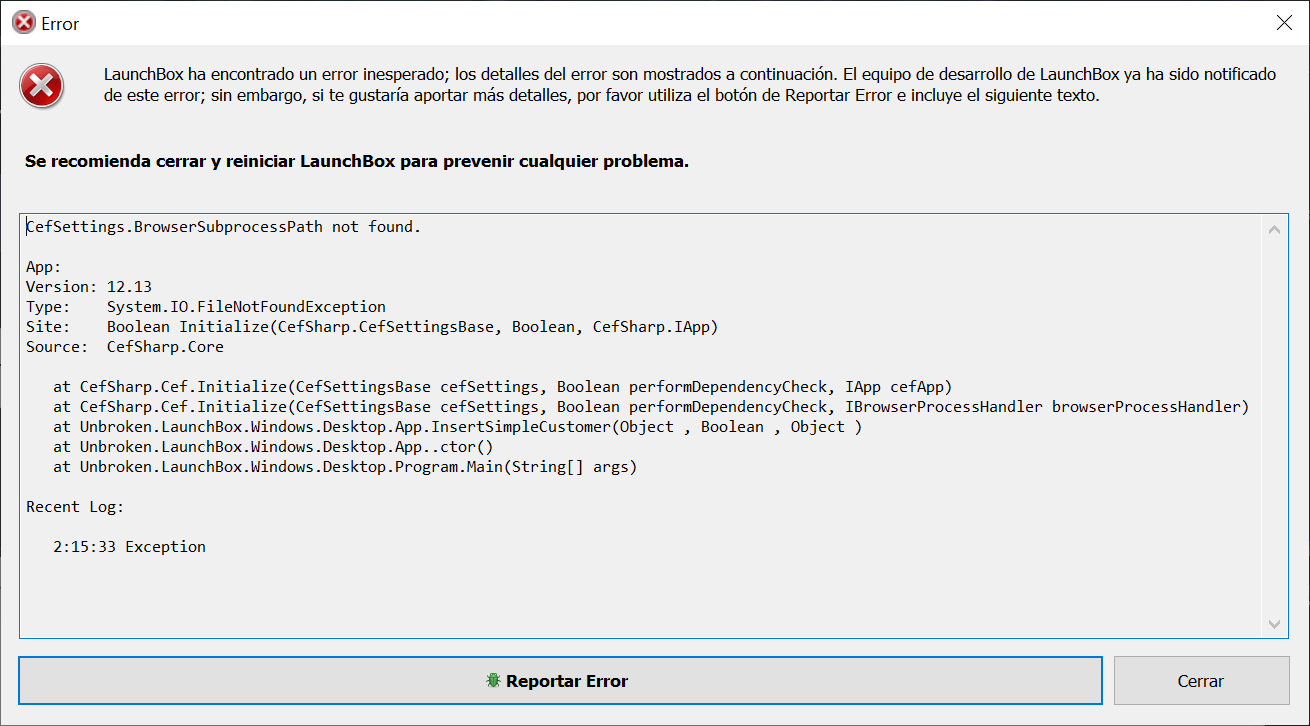Click the title bar error icon
Viewport: 1310px width, 726px height.
pos(23,23)
